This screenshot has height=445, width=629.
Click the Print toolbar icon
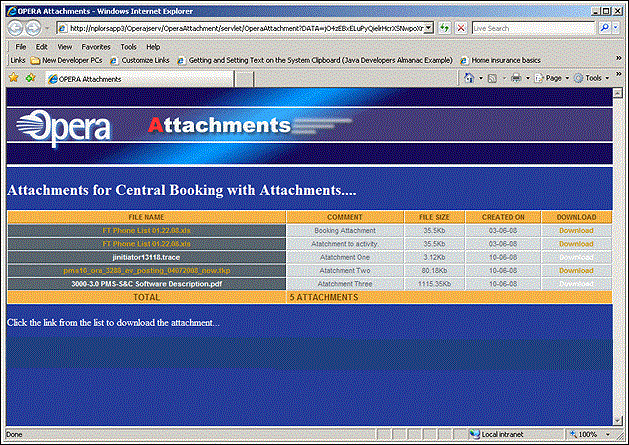(516, 78)
